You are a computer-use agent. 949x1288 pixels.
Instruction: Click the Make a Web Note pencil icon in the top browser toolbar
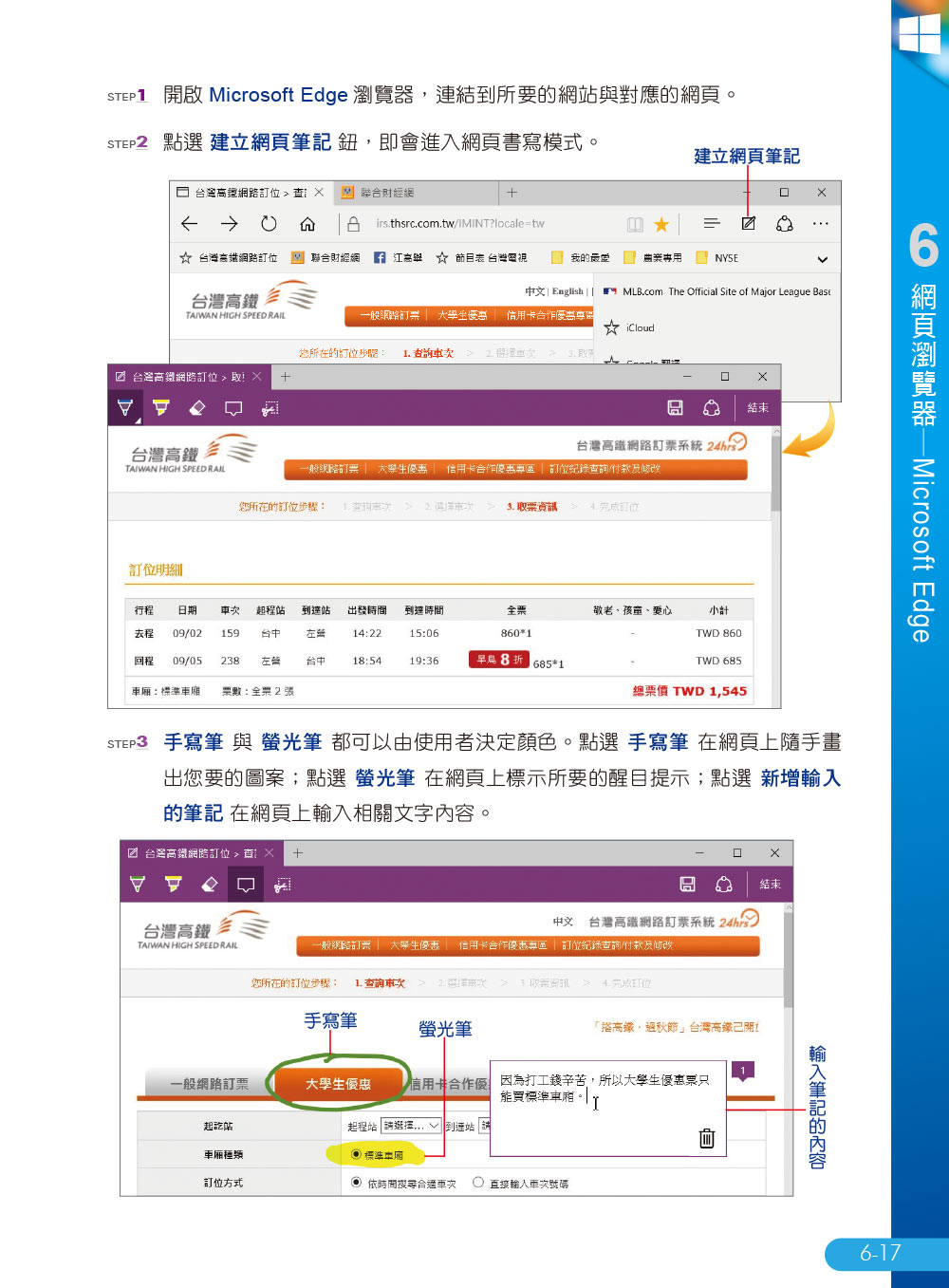click(x=748, y=224)
